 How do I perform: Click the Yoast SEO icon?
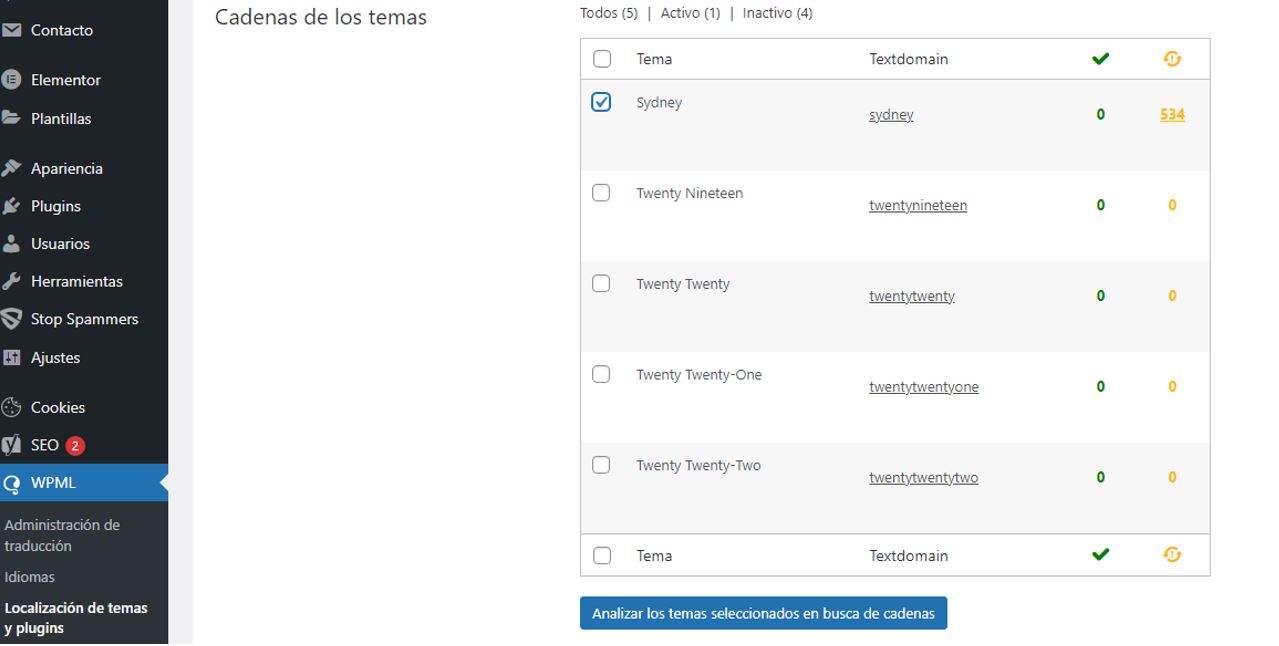(x=11, y=445)
